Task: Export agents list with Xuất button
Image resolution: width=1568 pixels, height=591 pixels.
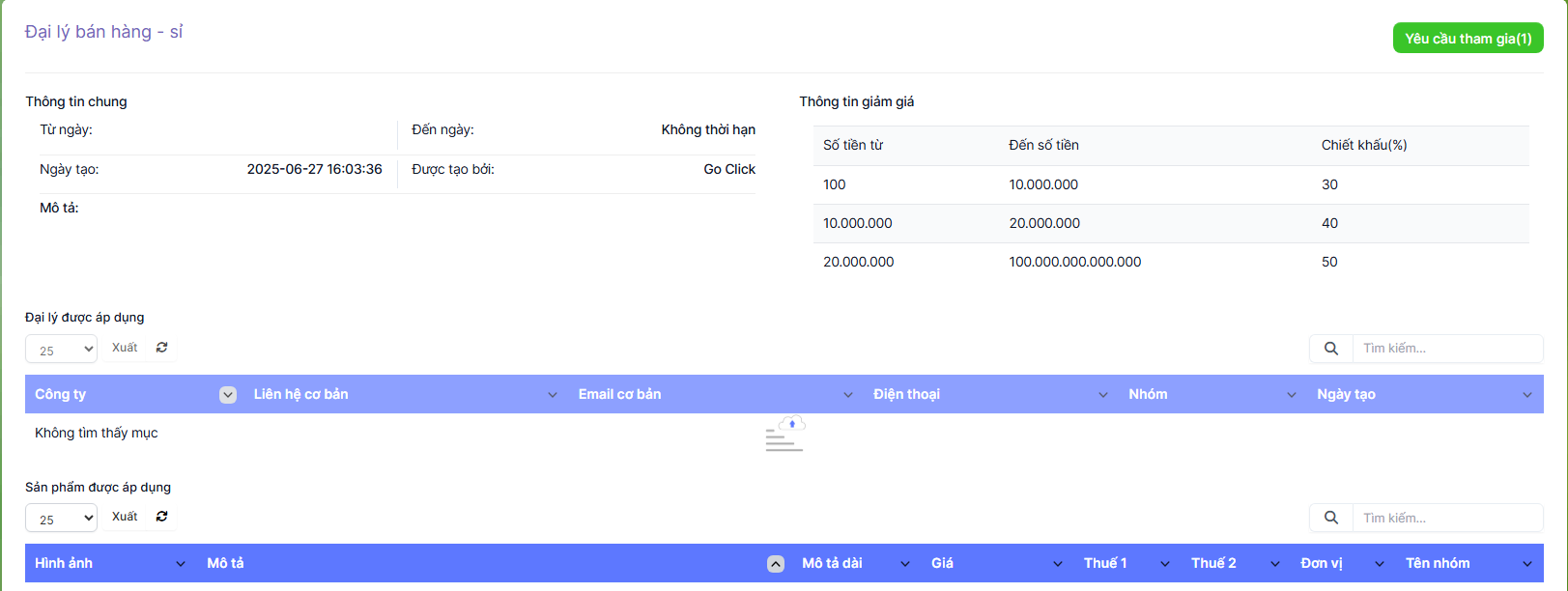Action: (x=125, y=348)
